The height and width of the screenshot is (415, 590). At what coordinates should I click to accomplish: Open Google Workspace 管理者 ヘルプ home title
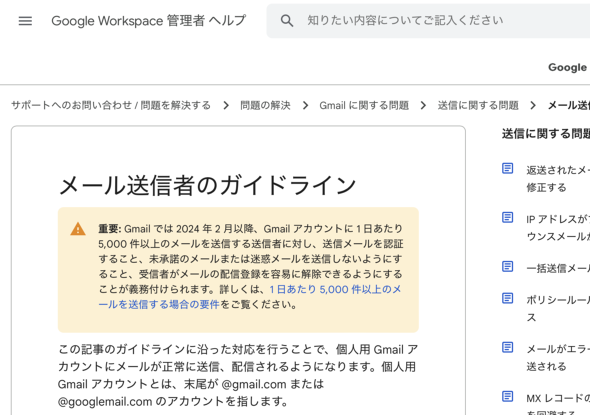pyautogui.click(x=149, y=21)
